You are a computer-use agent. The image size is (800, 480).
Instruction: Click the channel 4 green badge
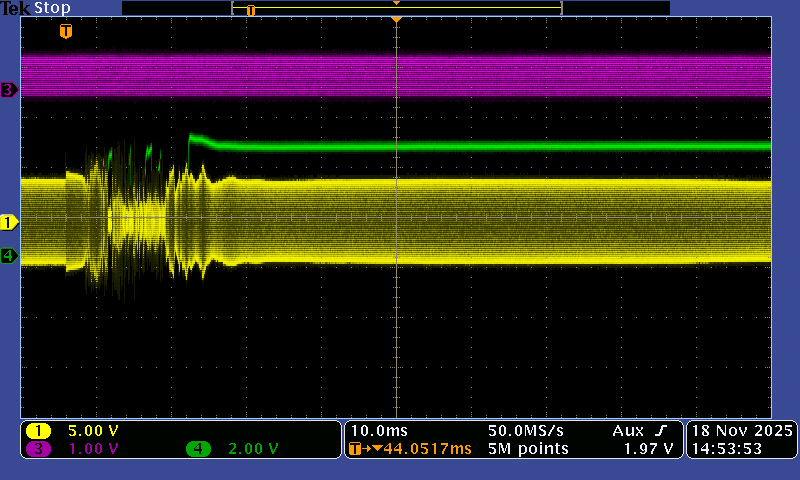click(198, 449)
